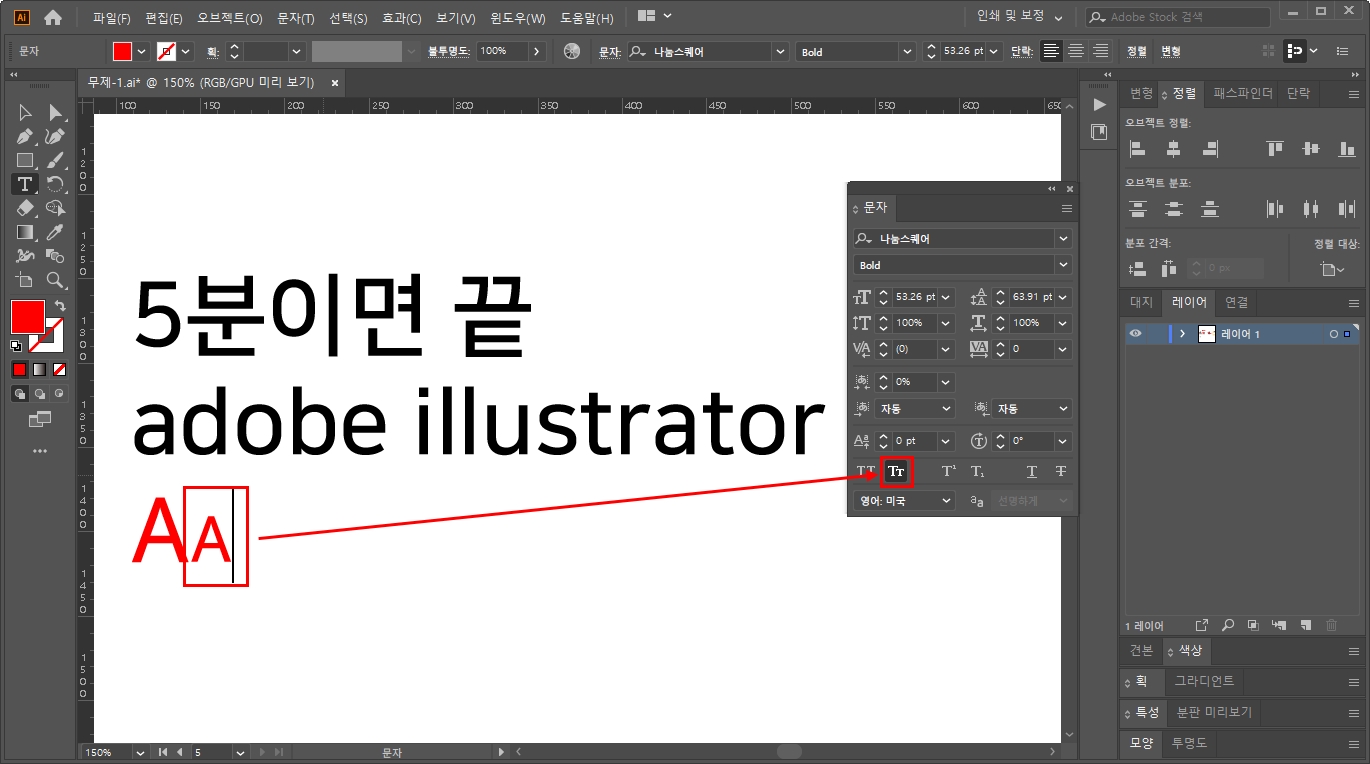Select the Eraser tool
The image size is (1370, 764).
(24, 208)
